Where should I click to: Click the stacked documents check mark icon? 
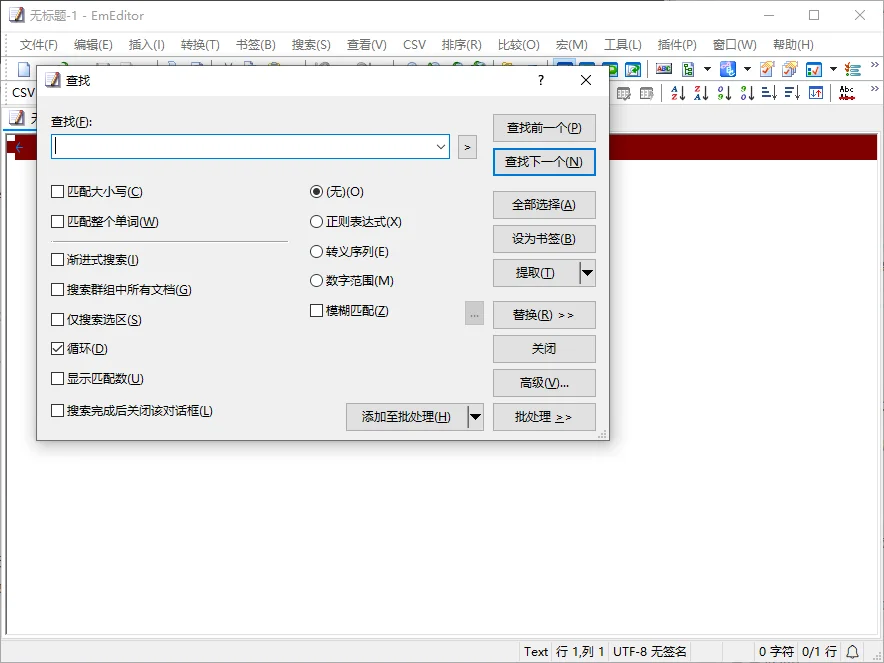[790, 69]
